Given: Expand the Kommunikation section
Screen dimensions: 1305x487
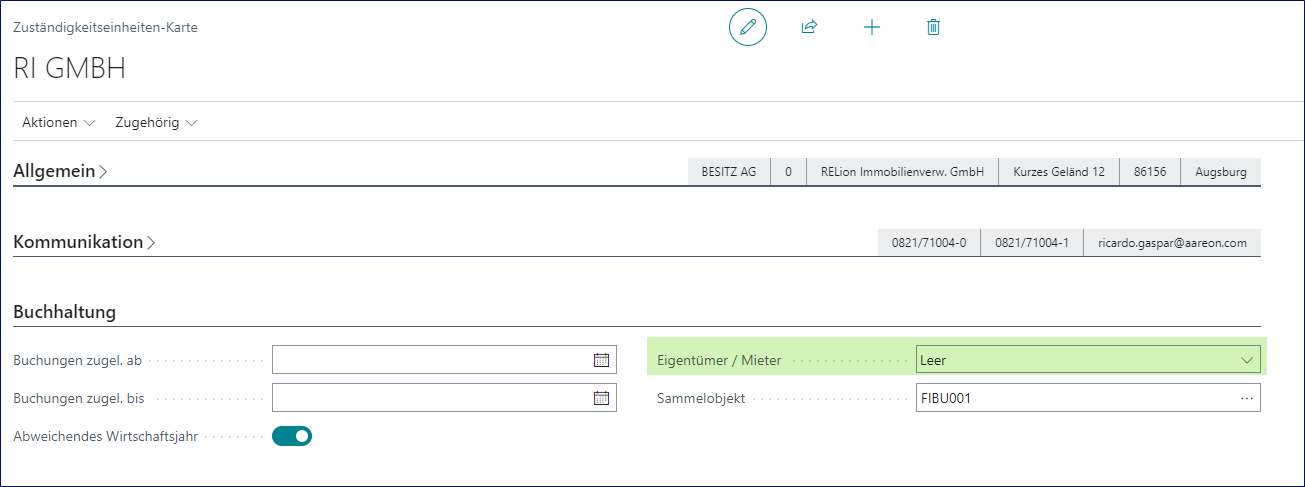Looking at the screenshot, I should tap(84, 242).
